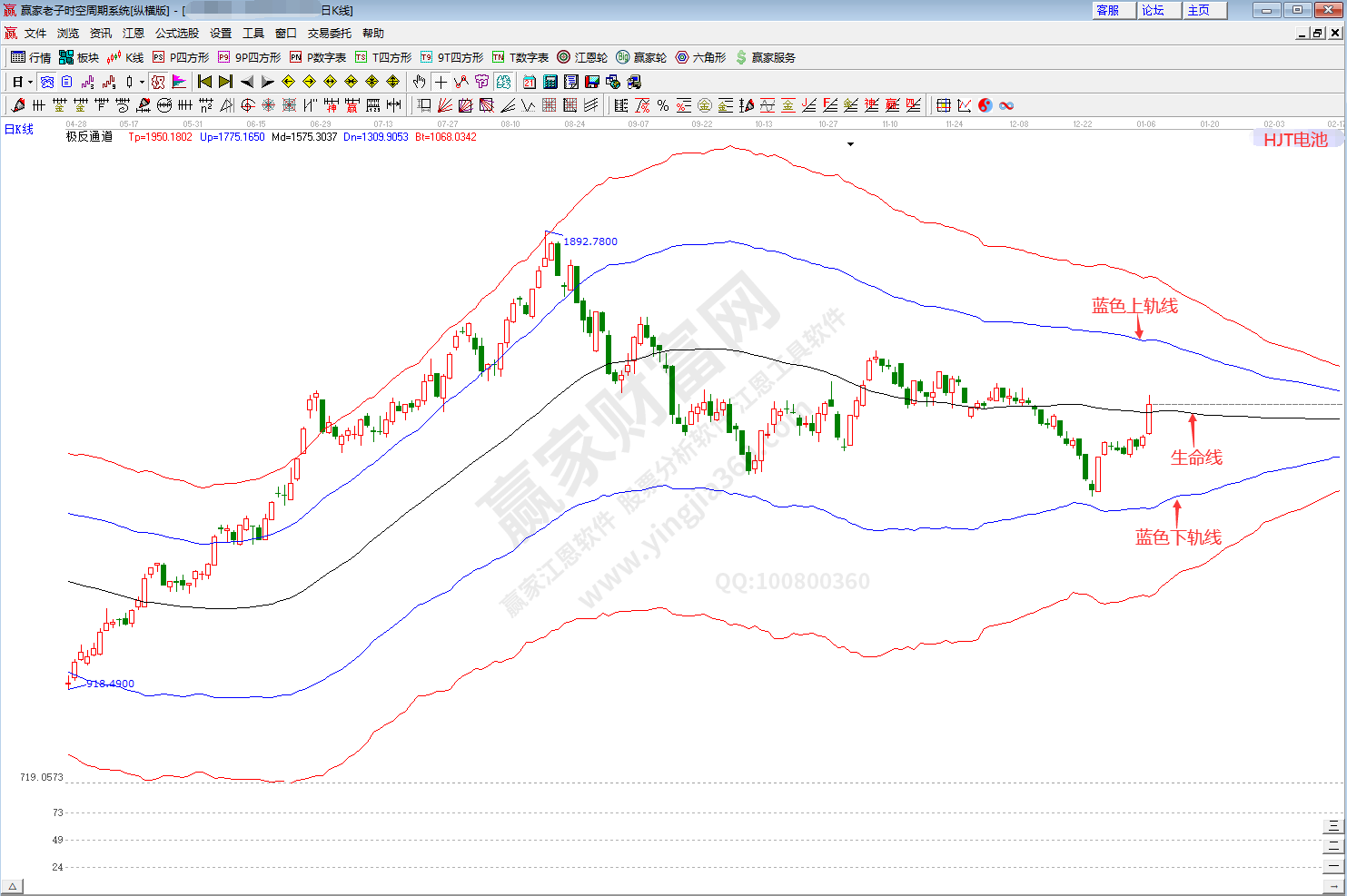Viewport: 1347px width, 896px height.
Task: Launch the 江恩轮 Gann wheel
Action: click(582, 57)
